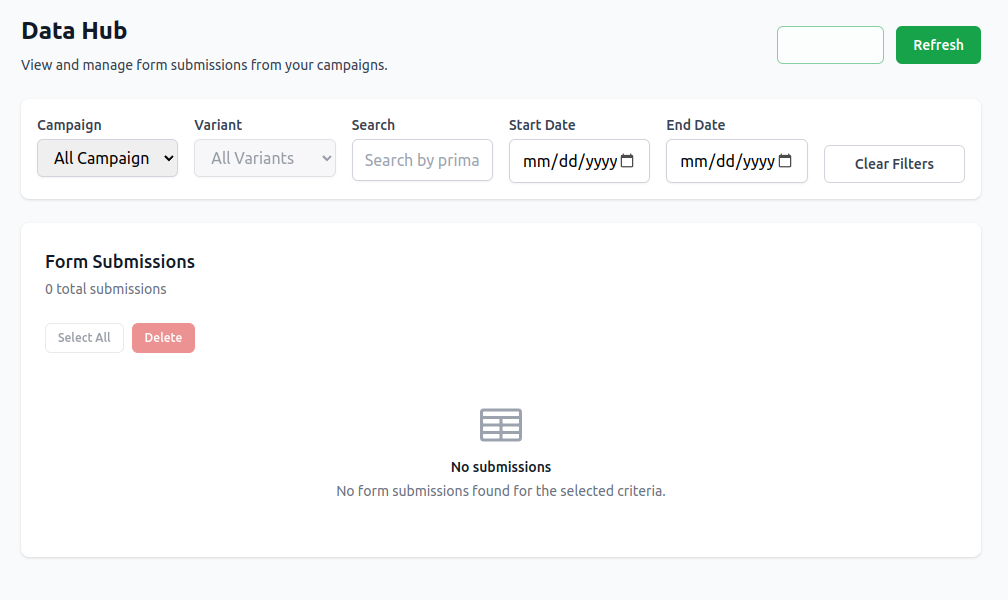Click the empty-state table icon
1008x600 pixels.
point(501,425)
